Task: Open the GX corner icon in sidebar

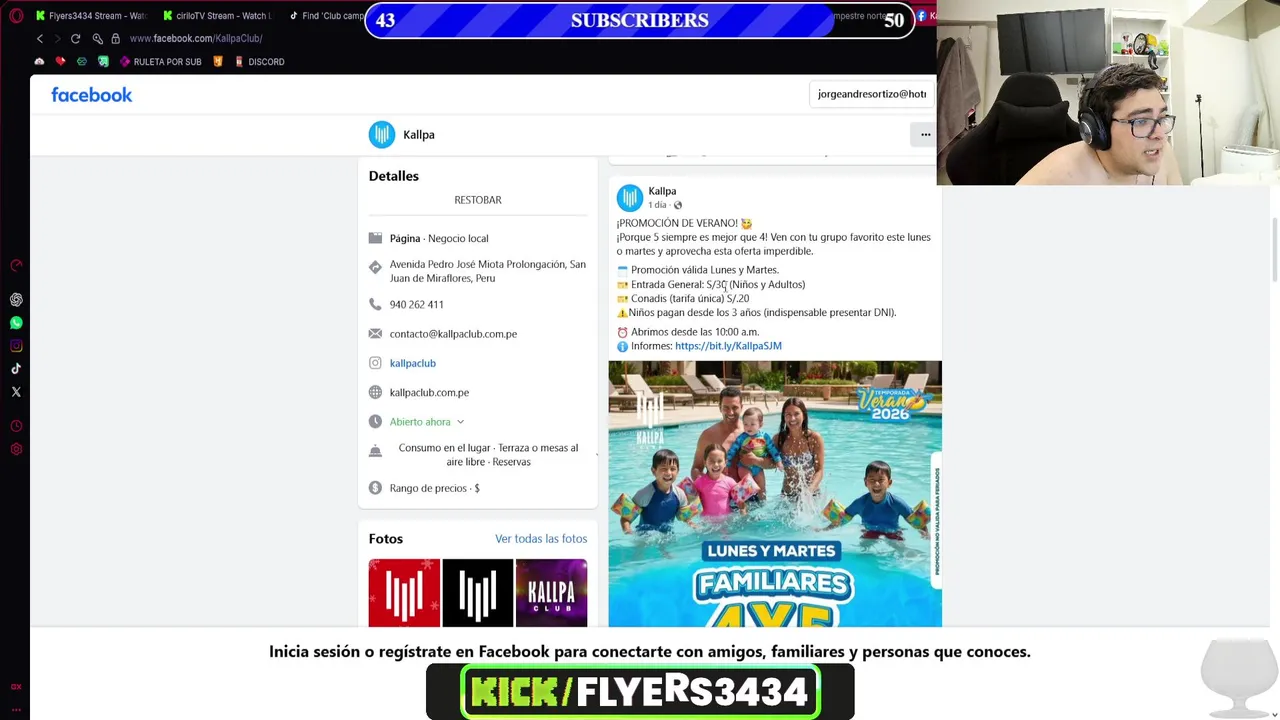Action: [x=16, y=687]
